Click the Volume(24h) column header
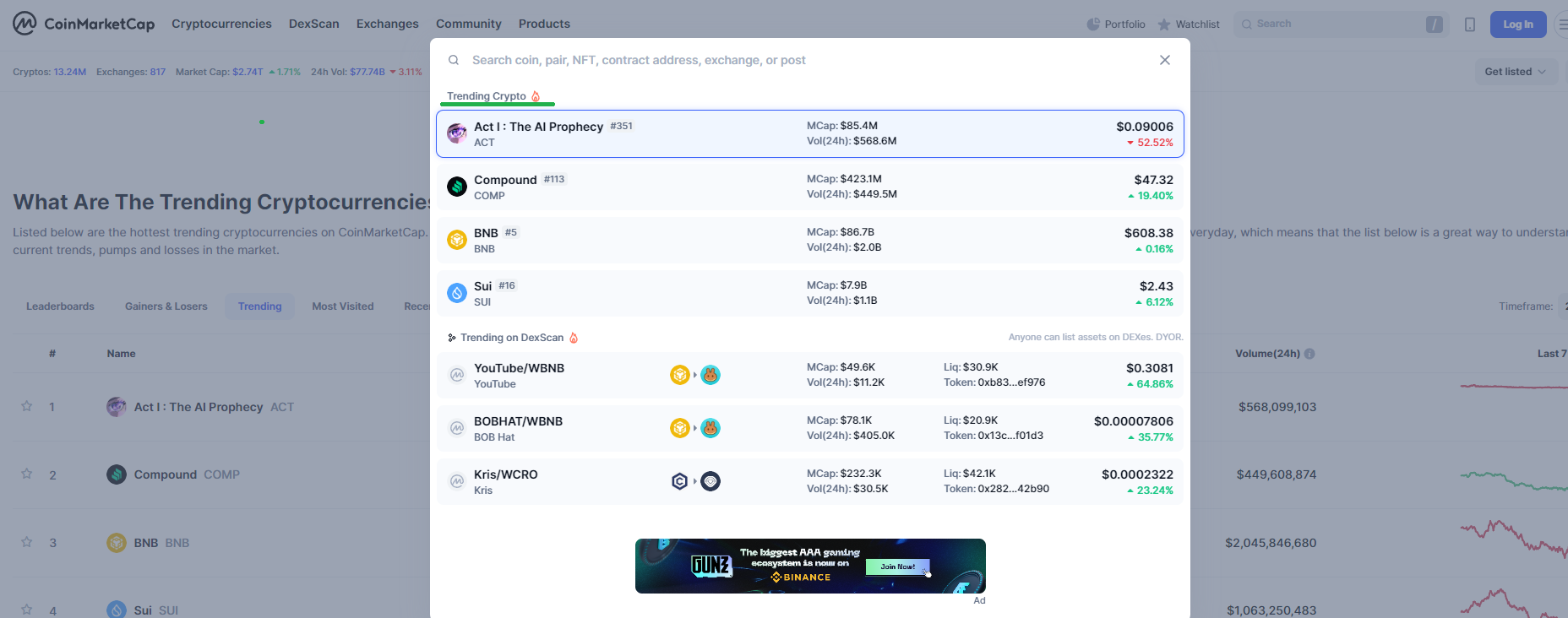Viewport: 1568px width, 618px height. tap(1267, 354)
